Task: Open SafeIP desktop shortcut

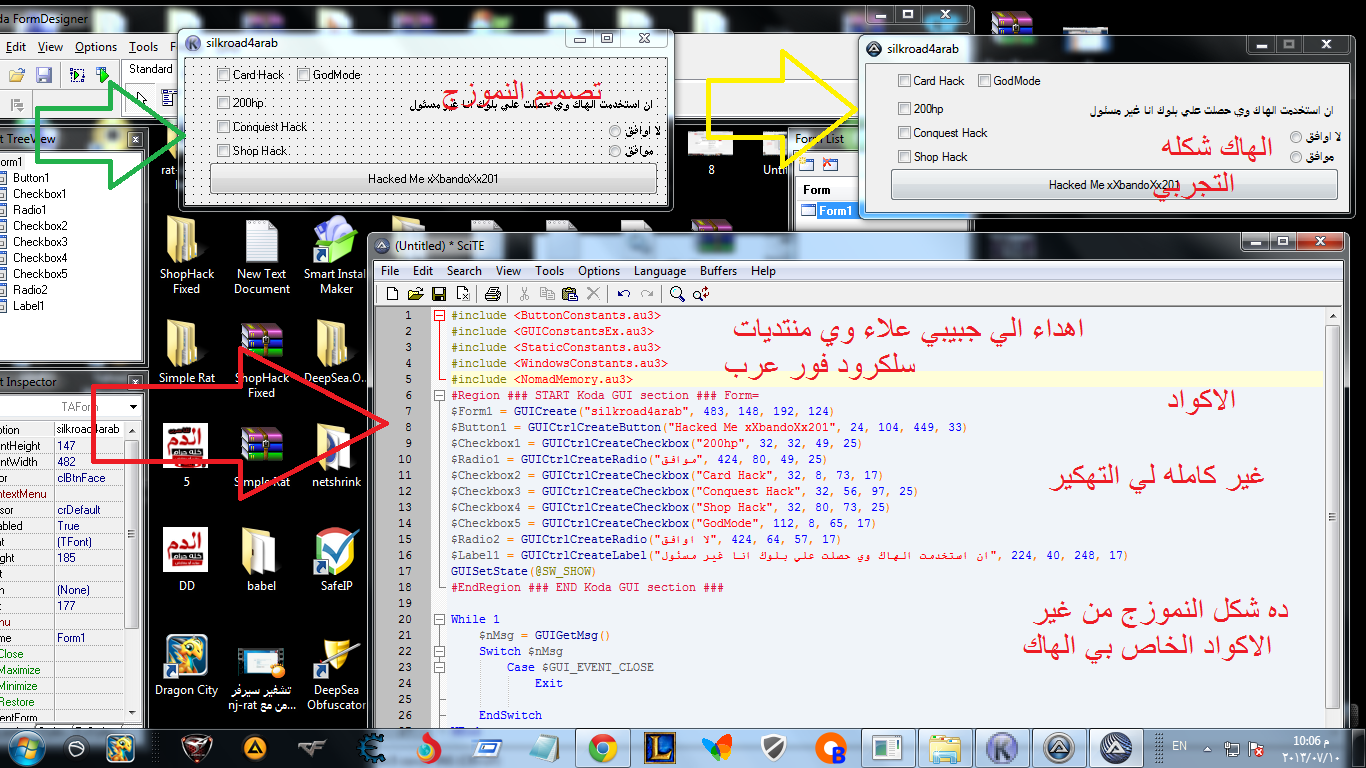Action: click(336, 560)
